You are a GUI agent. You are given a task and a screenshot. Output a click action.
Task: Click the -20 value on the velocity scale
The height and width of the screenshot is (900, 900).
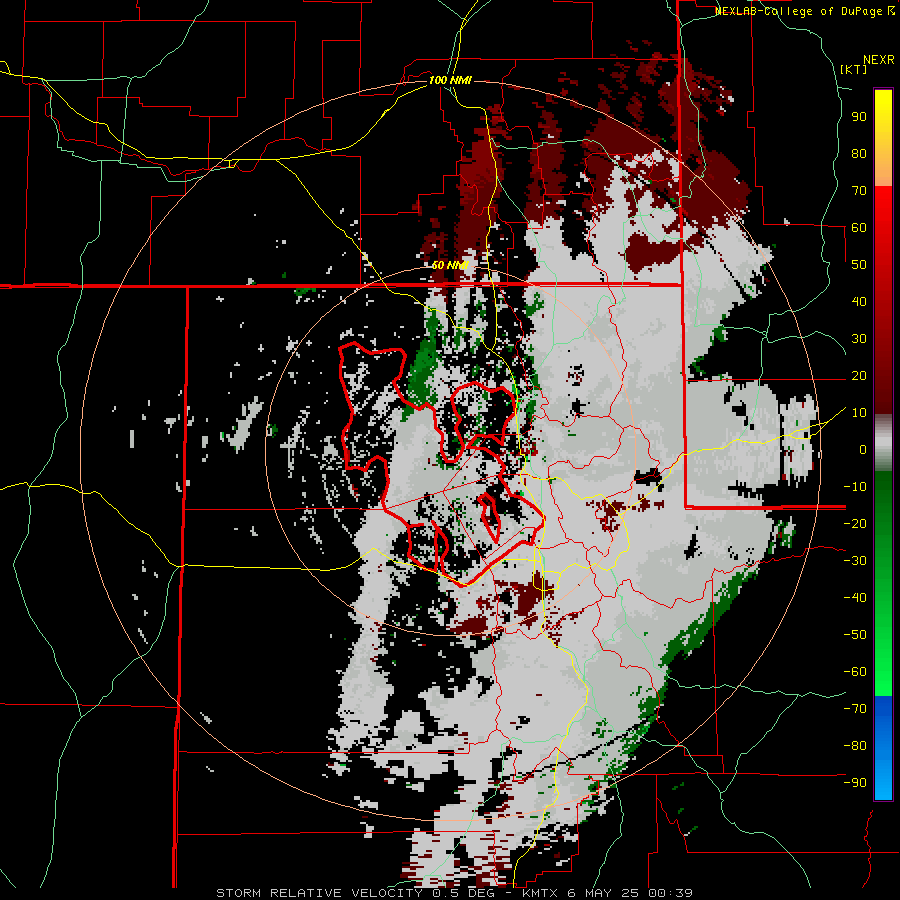point(856,523)
